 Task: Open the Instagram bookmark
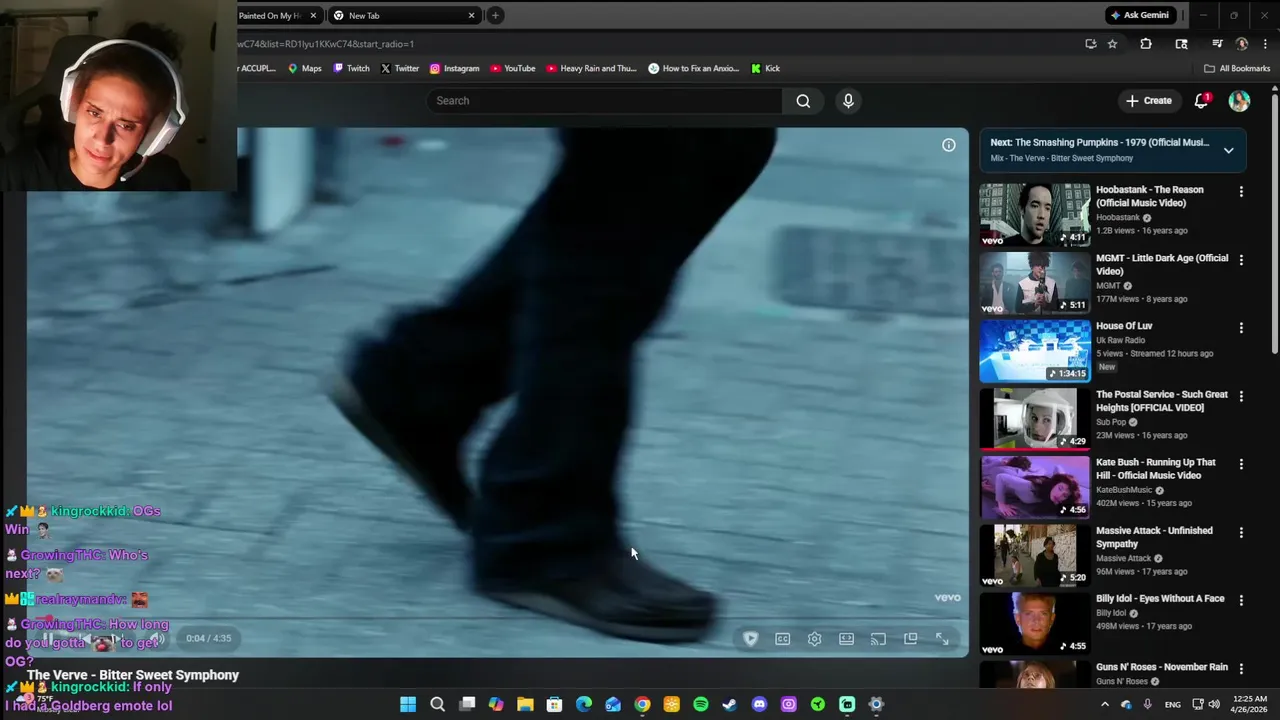pyautogui.click(x=455, y=69)
